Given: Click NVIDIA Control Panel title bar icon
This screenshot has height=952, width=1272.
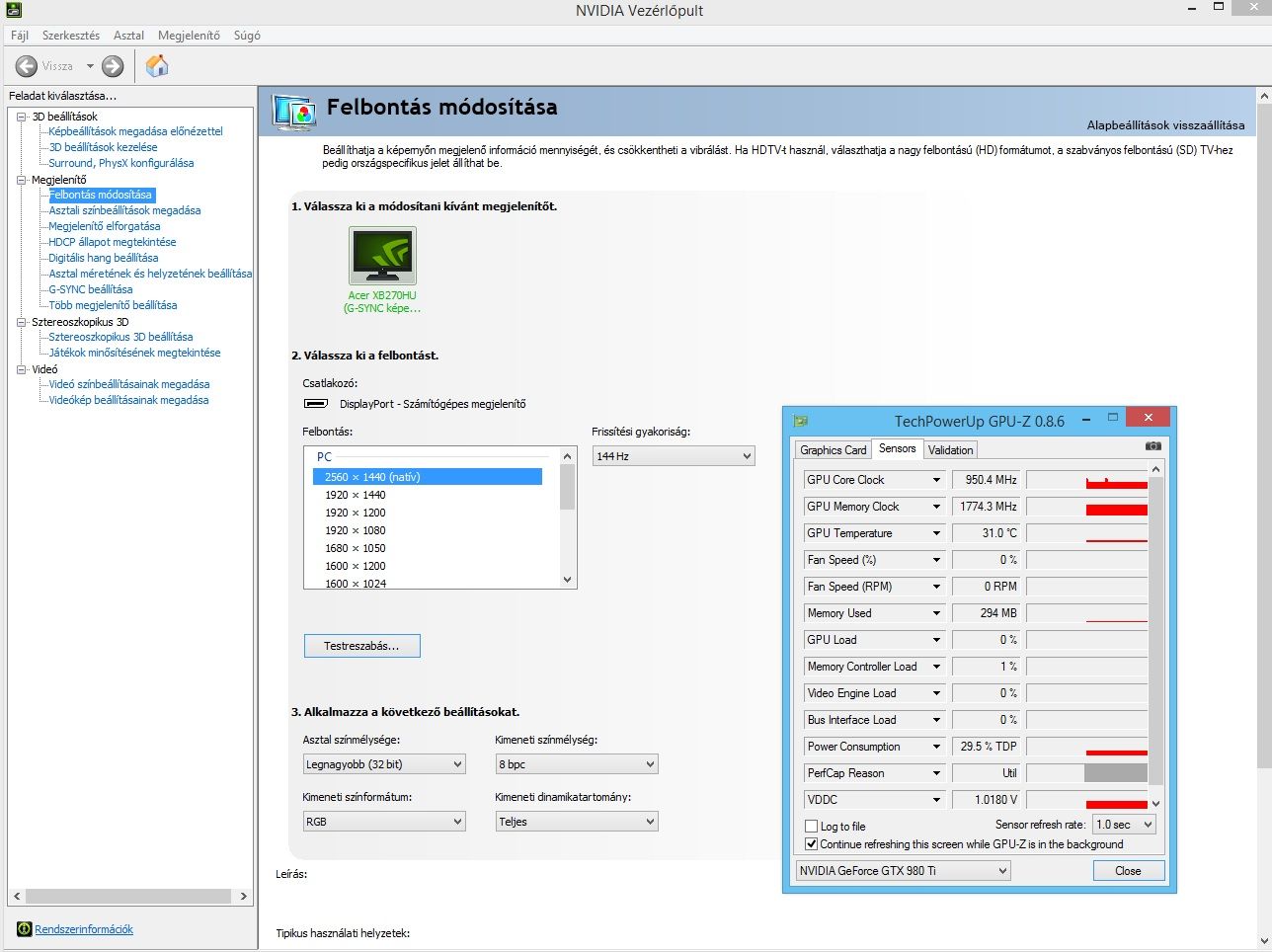Looking at the screenshot, I should (13, 10).
